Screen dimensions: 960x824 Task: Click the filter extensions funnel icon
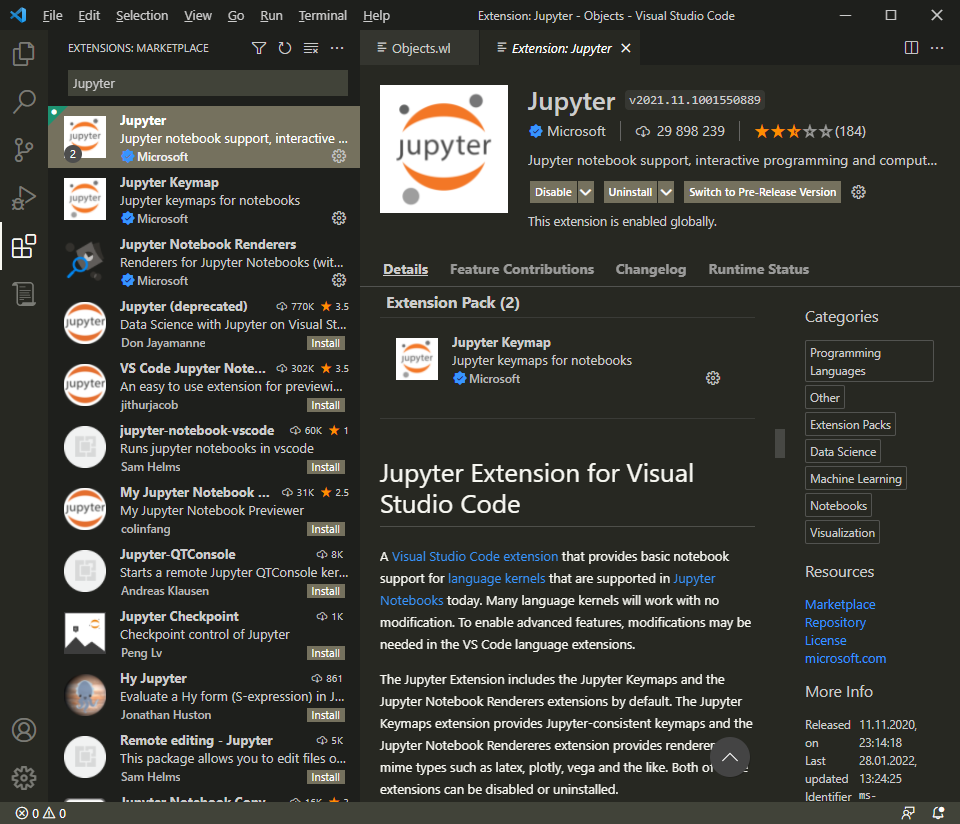coord(259,48)
